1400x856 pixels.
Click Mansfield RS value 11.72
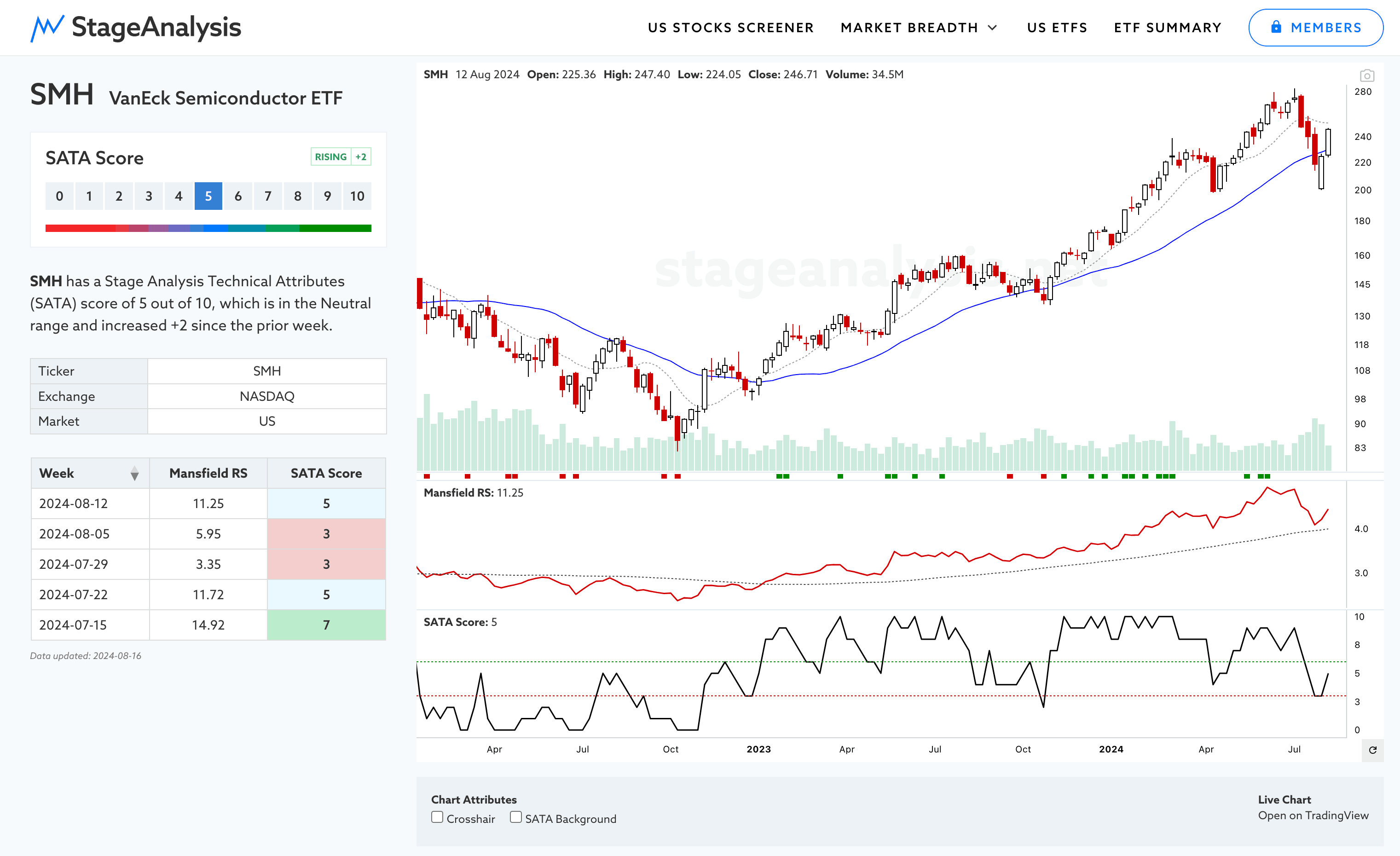(208, 595)
